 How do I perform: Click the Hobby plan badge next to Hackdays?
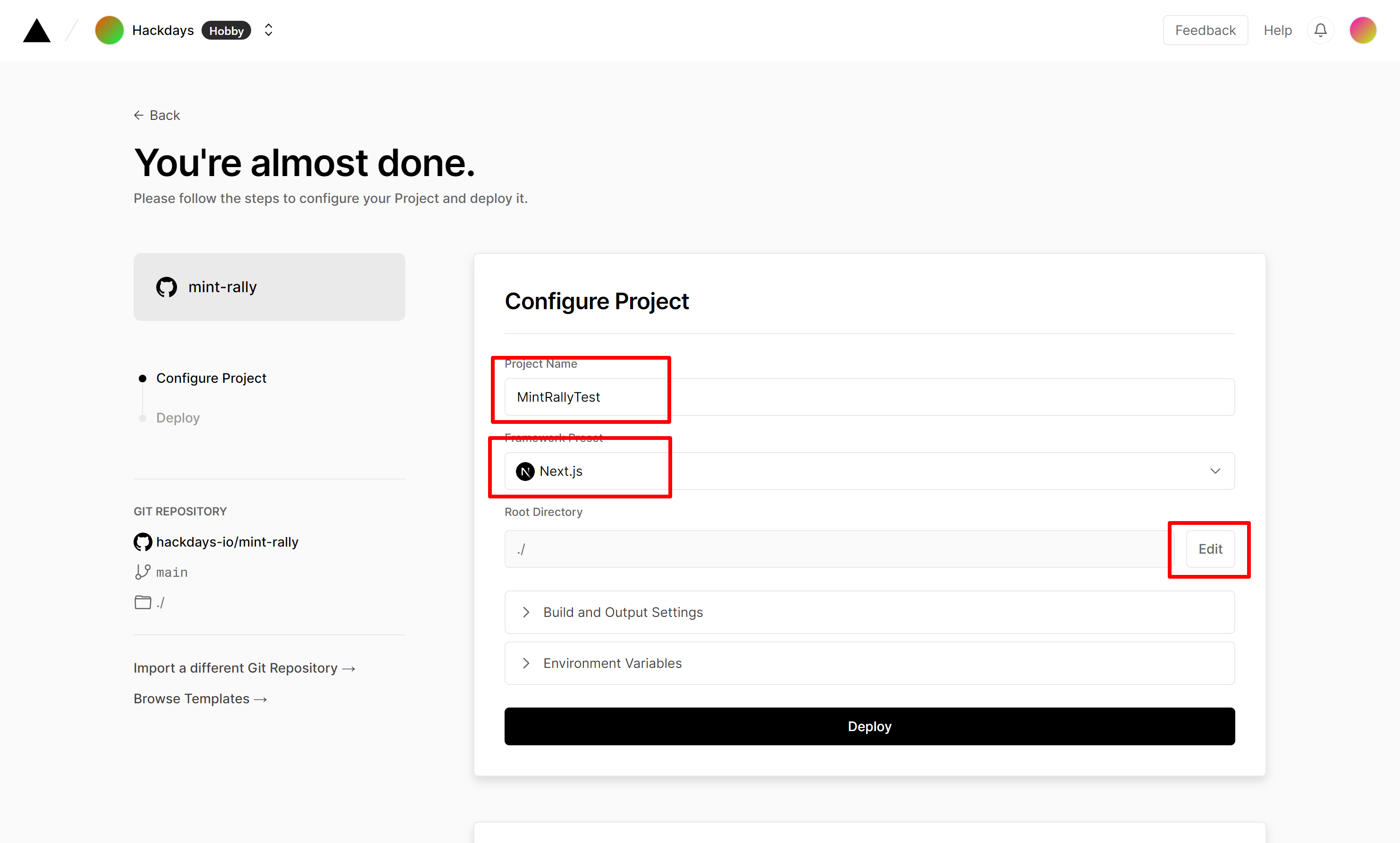[225, 30]
